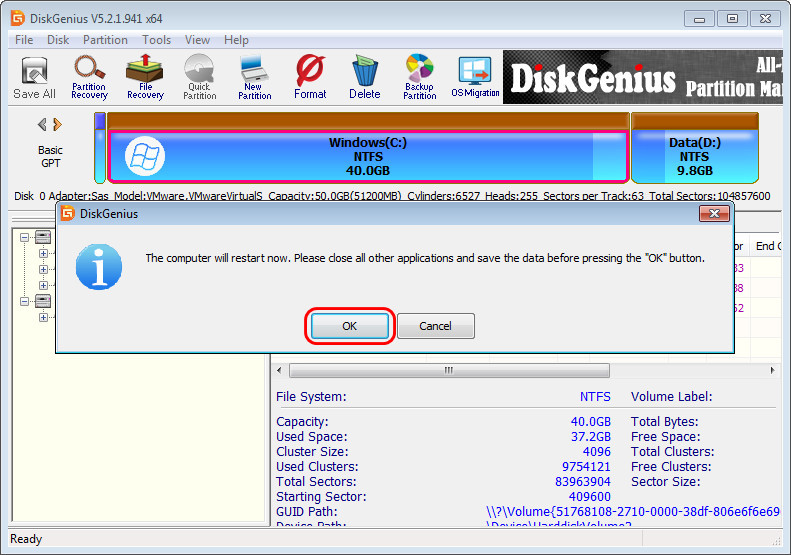Open the Backup Partition tool

[419, 77]
